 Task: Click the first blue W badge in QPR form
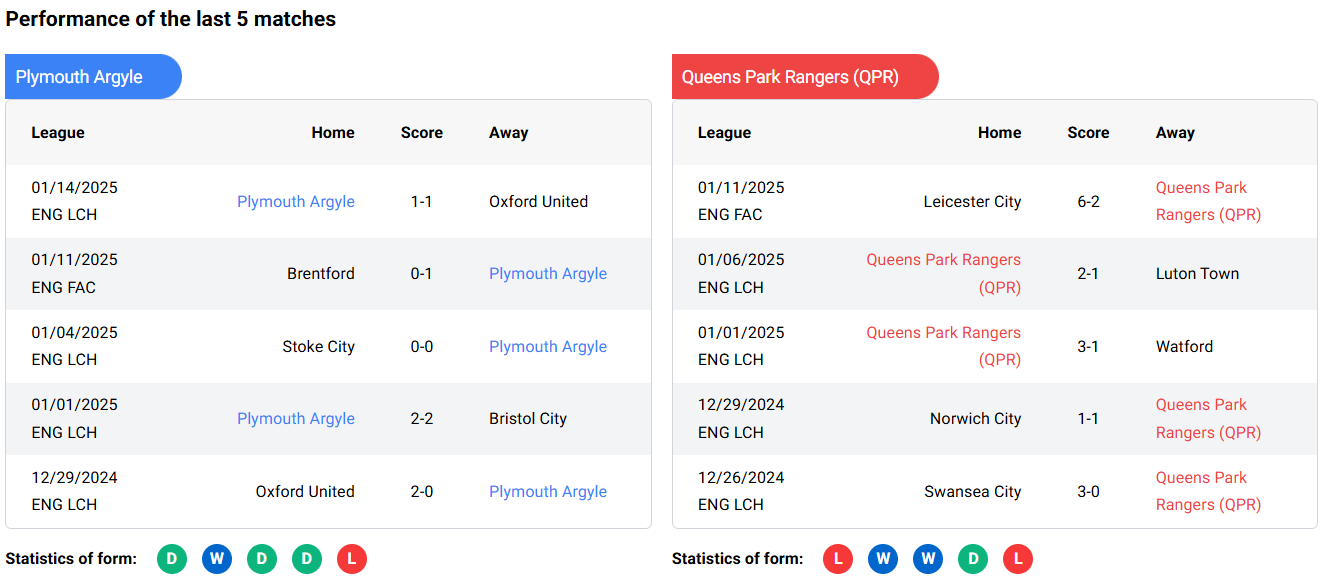click(883, 559)
